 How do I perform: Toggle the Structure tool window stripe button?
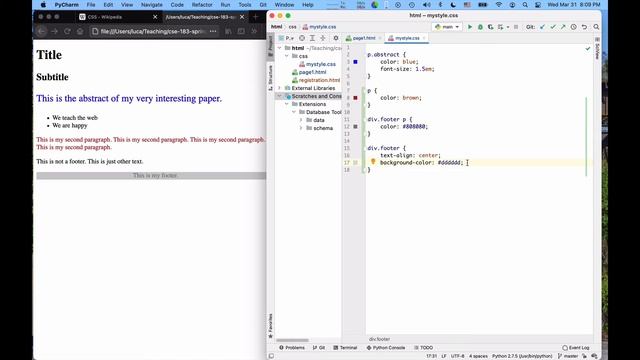(270, 78)
